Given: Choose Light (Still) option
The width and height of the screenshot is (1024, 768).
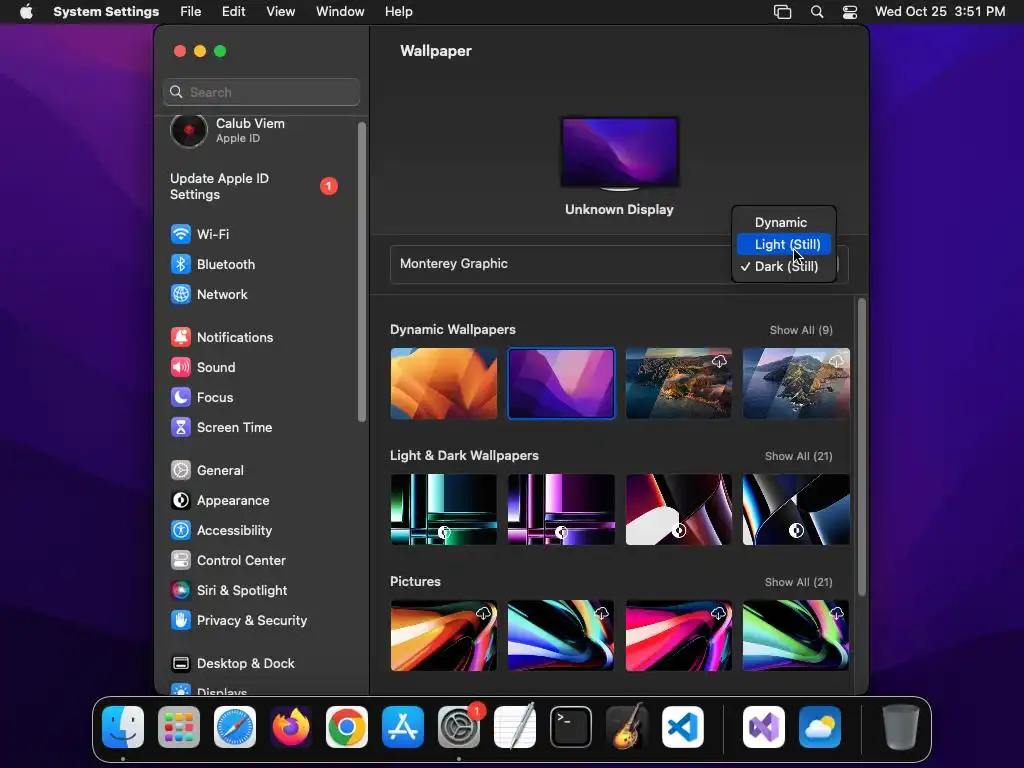Looking at the screenshot, I should 784,244.
